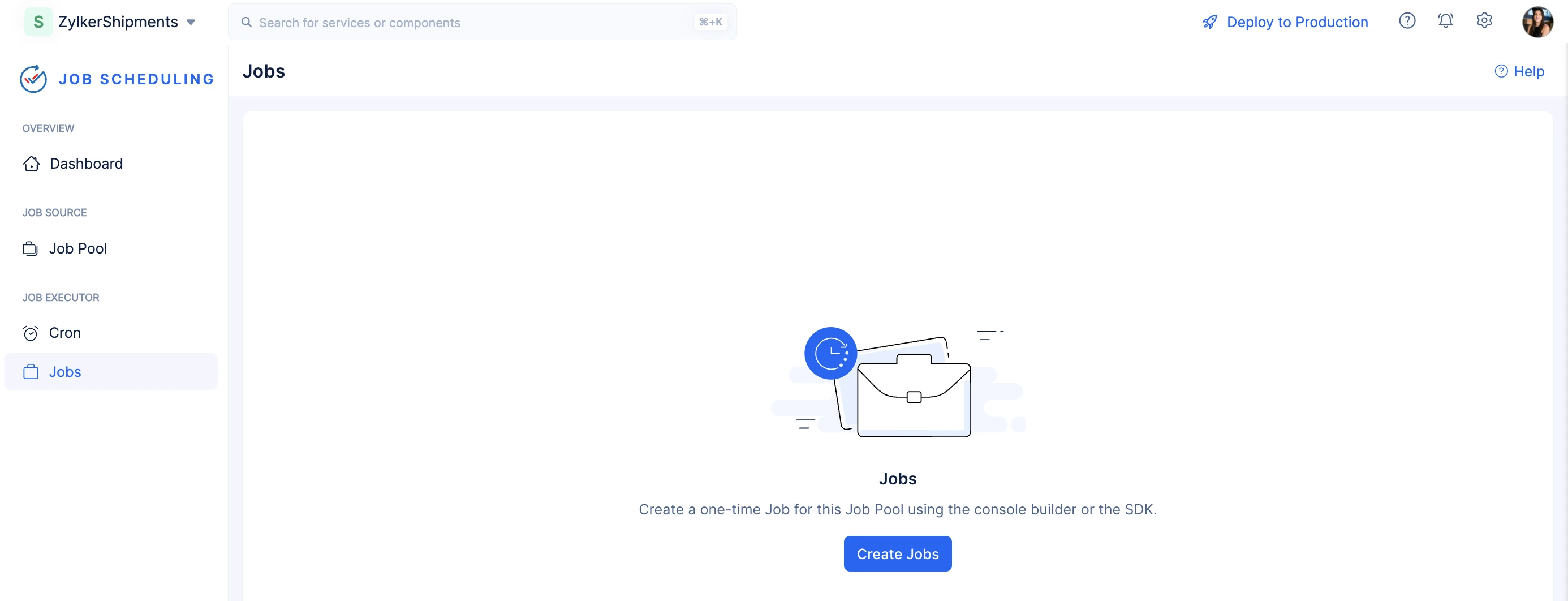Open the notifications bell icon
1568x601 pixels.
click(1445, 22)
